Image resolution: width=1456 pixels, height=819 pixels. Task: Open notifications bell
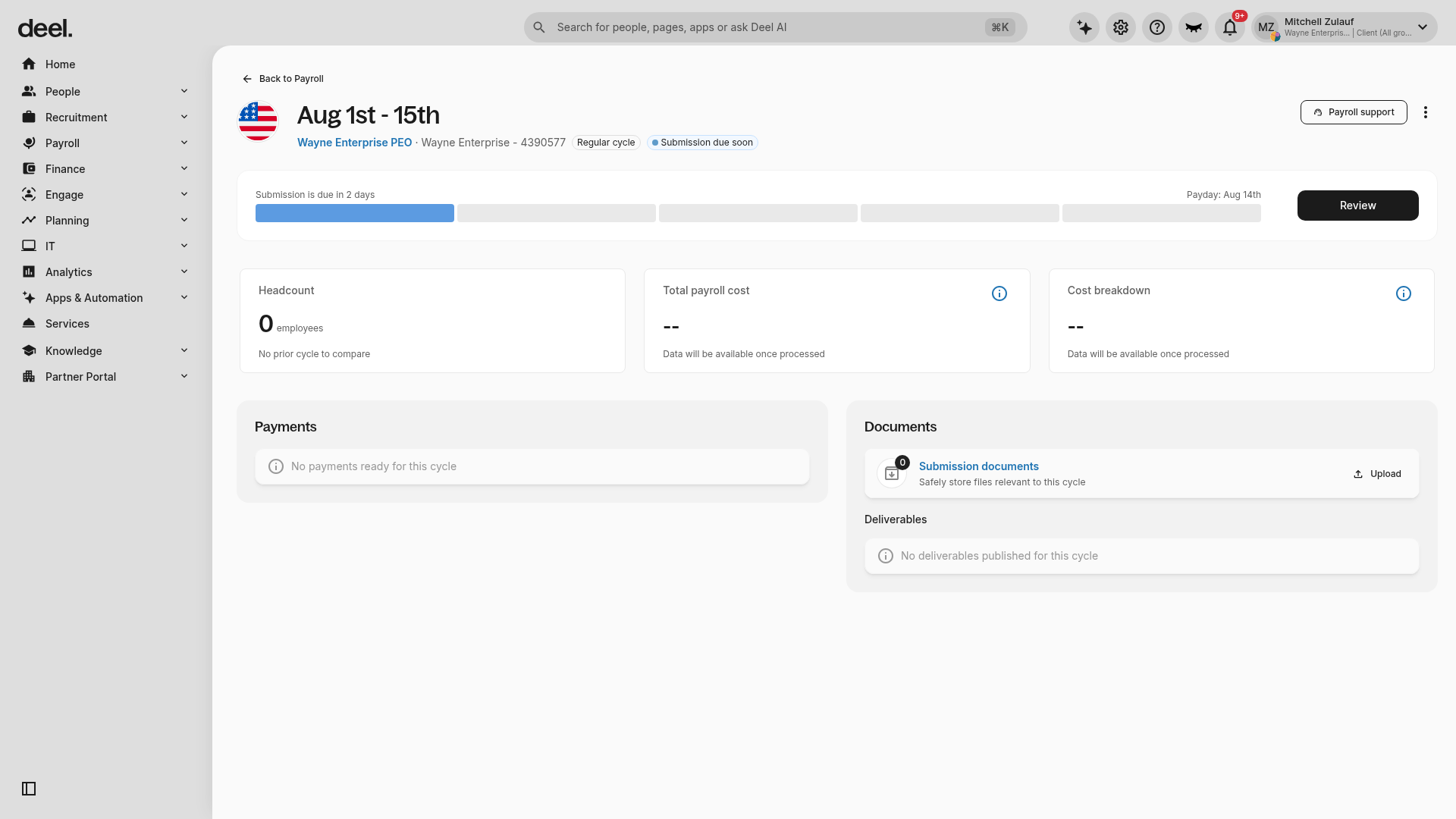(1230, 27)
